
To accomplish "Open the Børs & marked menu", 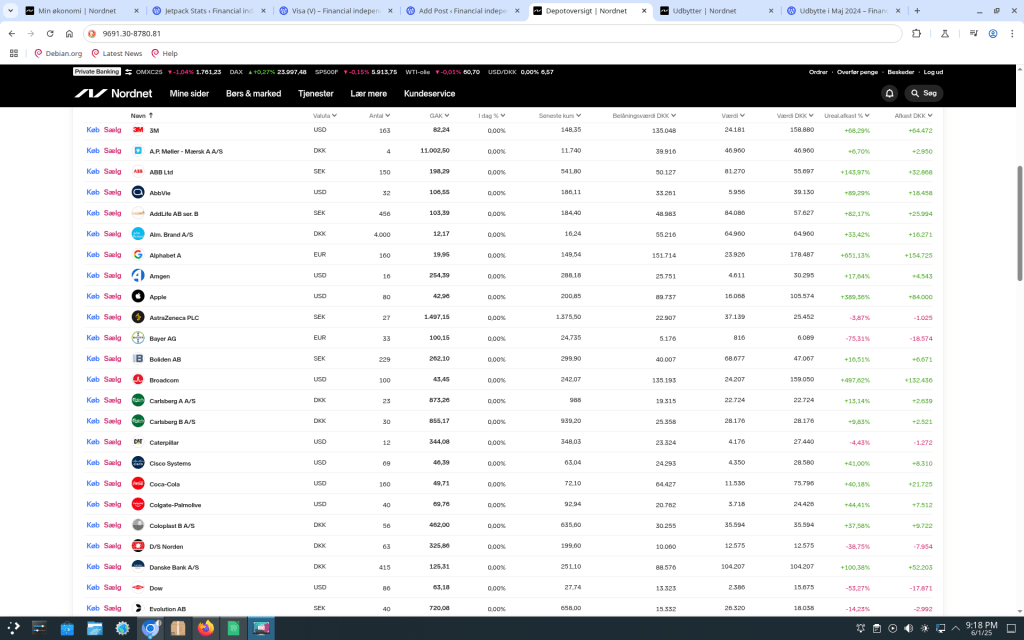I will coord(253,93).
